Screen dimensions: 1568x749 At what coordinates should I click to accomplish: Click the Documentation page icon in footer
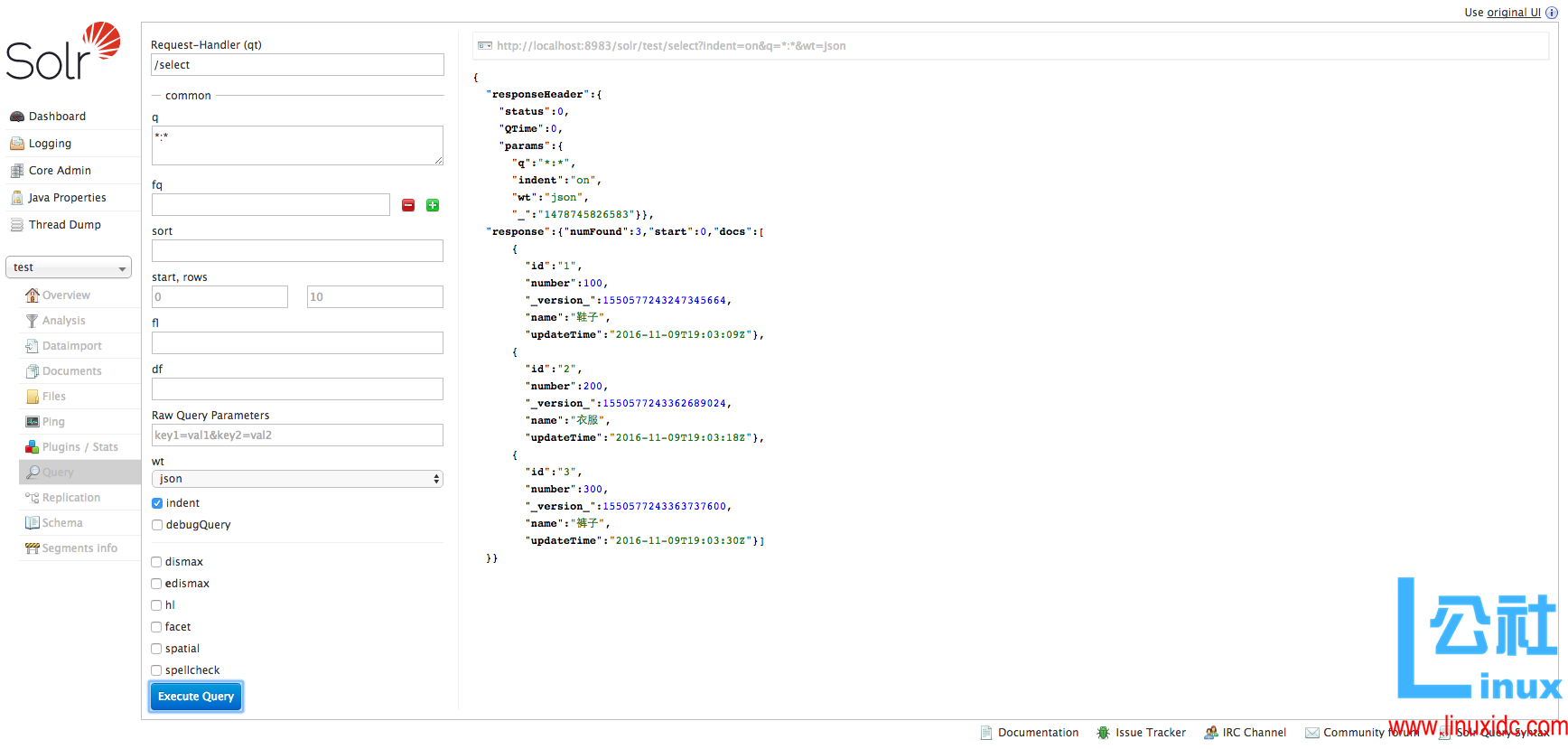987,733
